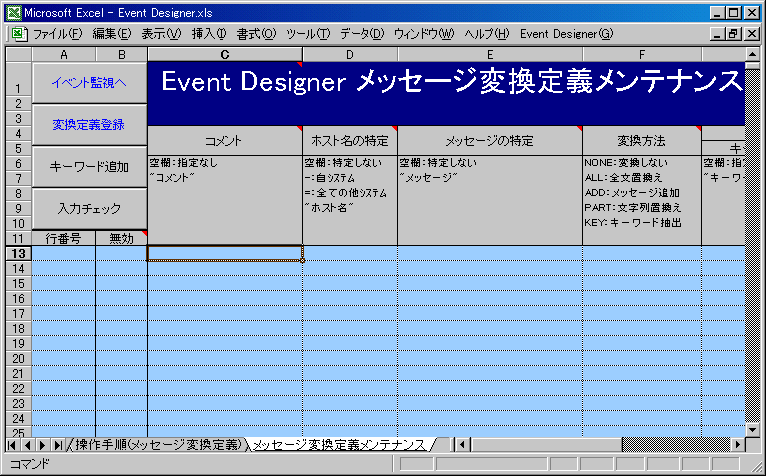Select column F header

click(641, 54)
